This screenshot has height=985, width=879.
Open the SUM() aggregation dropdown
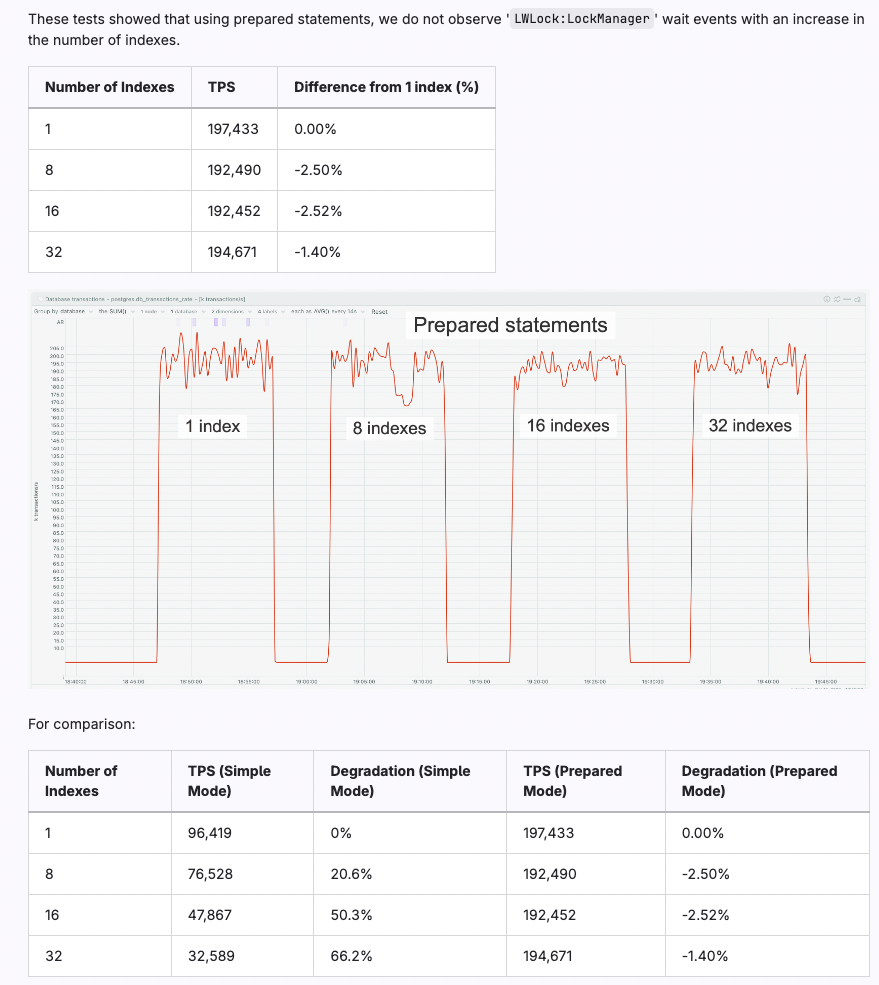pos(113,311)
